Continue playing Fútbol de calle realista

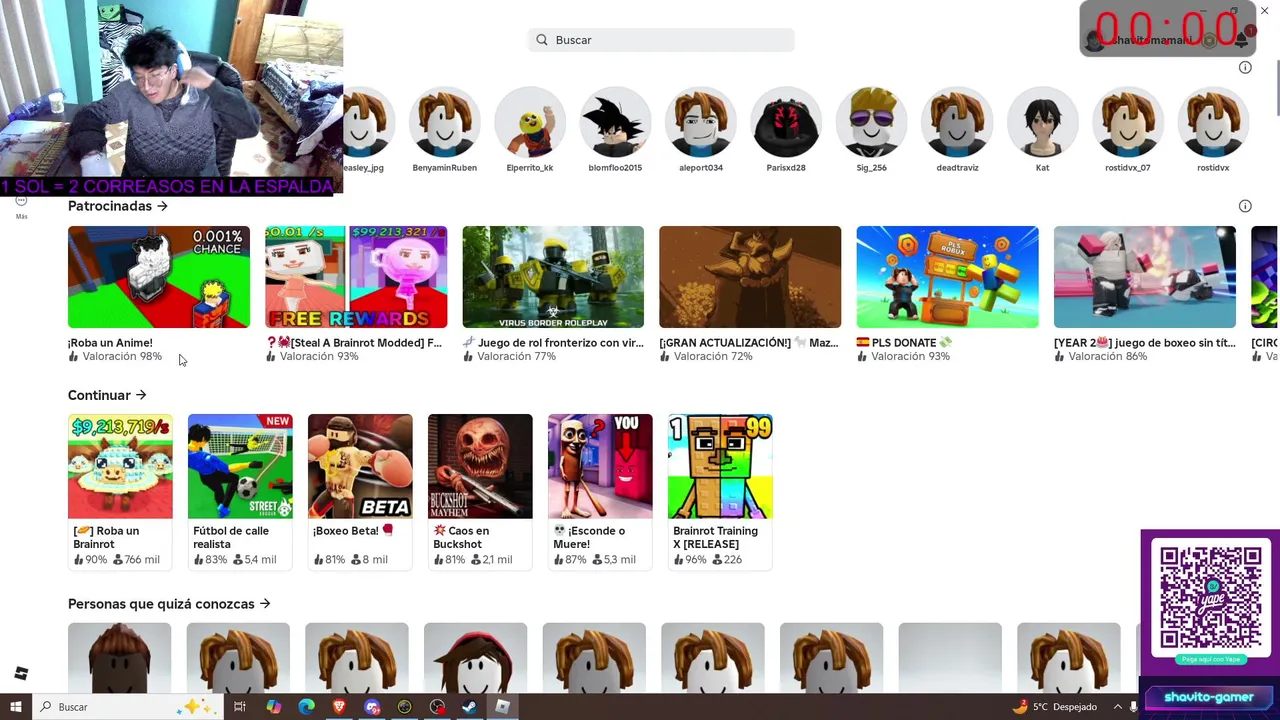(x=240, y=466)
